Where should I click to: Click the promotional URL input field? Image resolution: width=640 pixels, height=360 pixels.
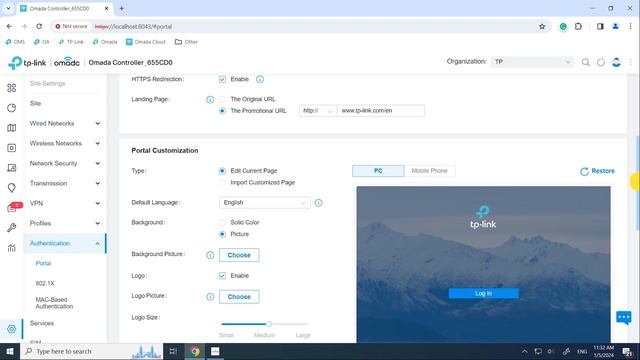click(x=380, y=111)
